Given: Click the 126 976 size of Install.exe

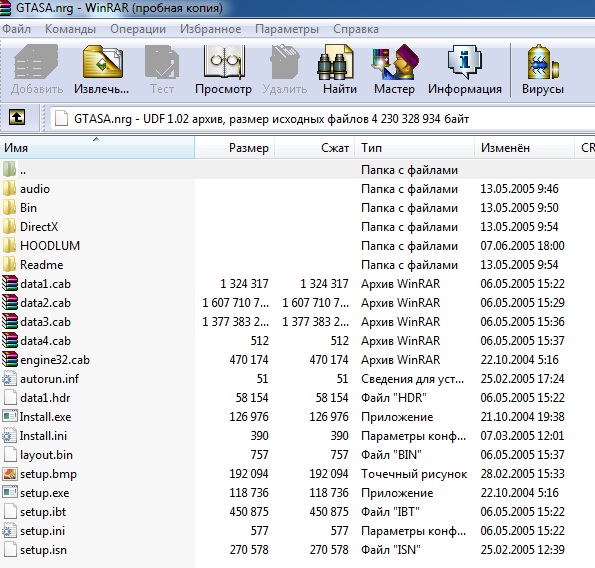Looking at the screenshot, I should (249, 417).
